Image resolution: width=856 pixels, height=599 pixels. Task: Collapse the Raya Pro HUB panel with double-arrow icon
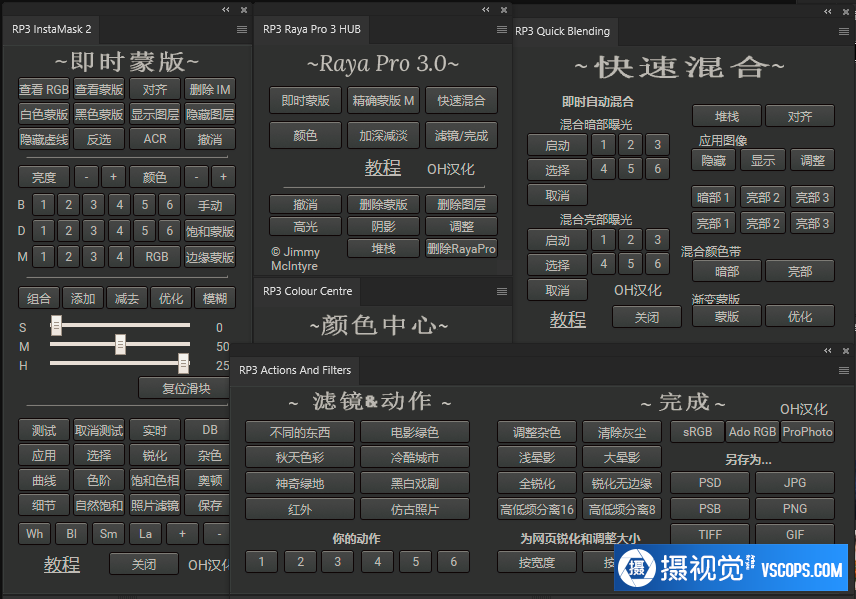pos(486,10)
